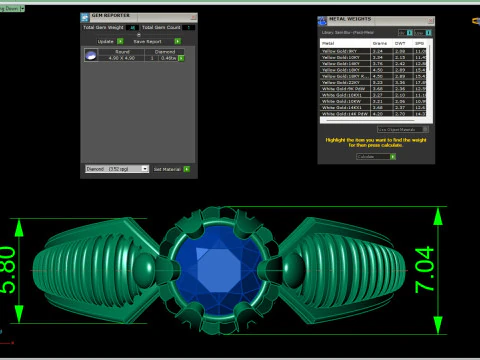The width and height of the screenshot is (480, 360).
Task: Click the 0.45tw weight cell
Action: tap(168, 58)
